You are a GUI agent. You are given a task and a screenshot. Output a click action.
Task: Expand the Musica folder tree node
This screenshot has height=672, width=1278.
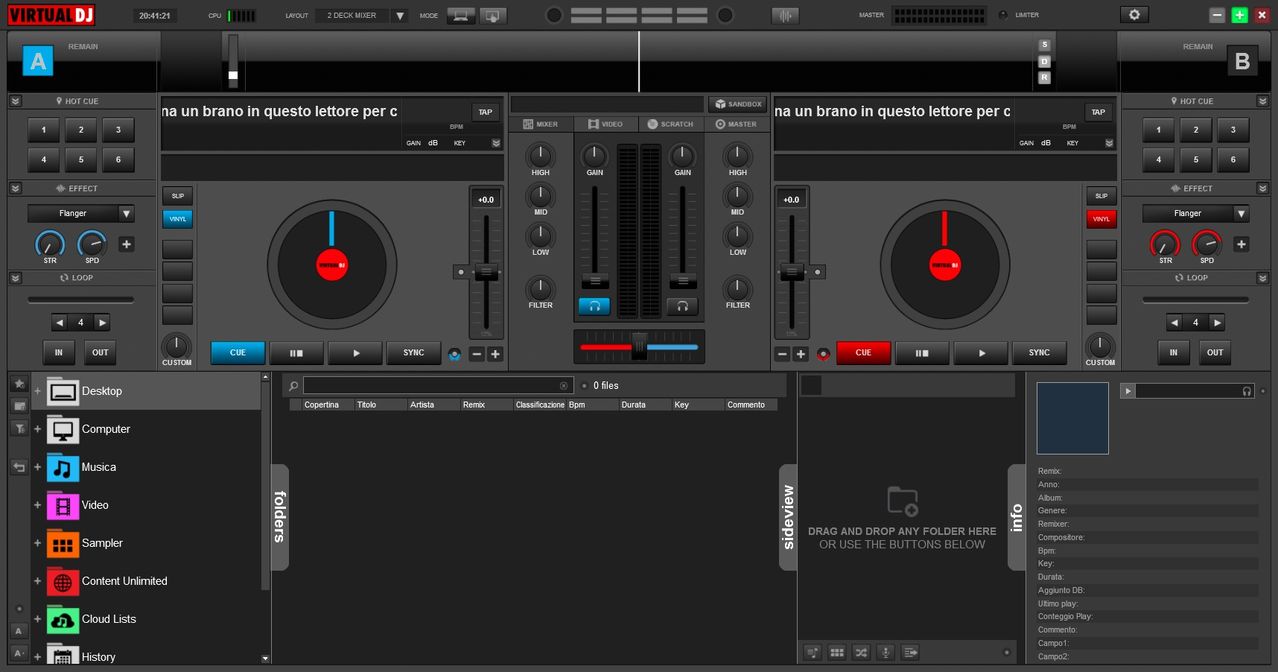[x=38, y=467]
